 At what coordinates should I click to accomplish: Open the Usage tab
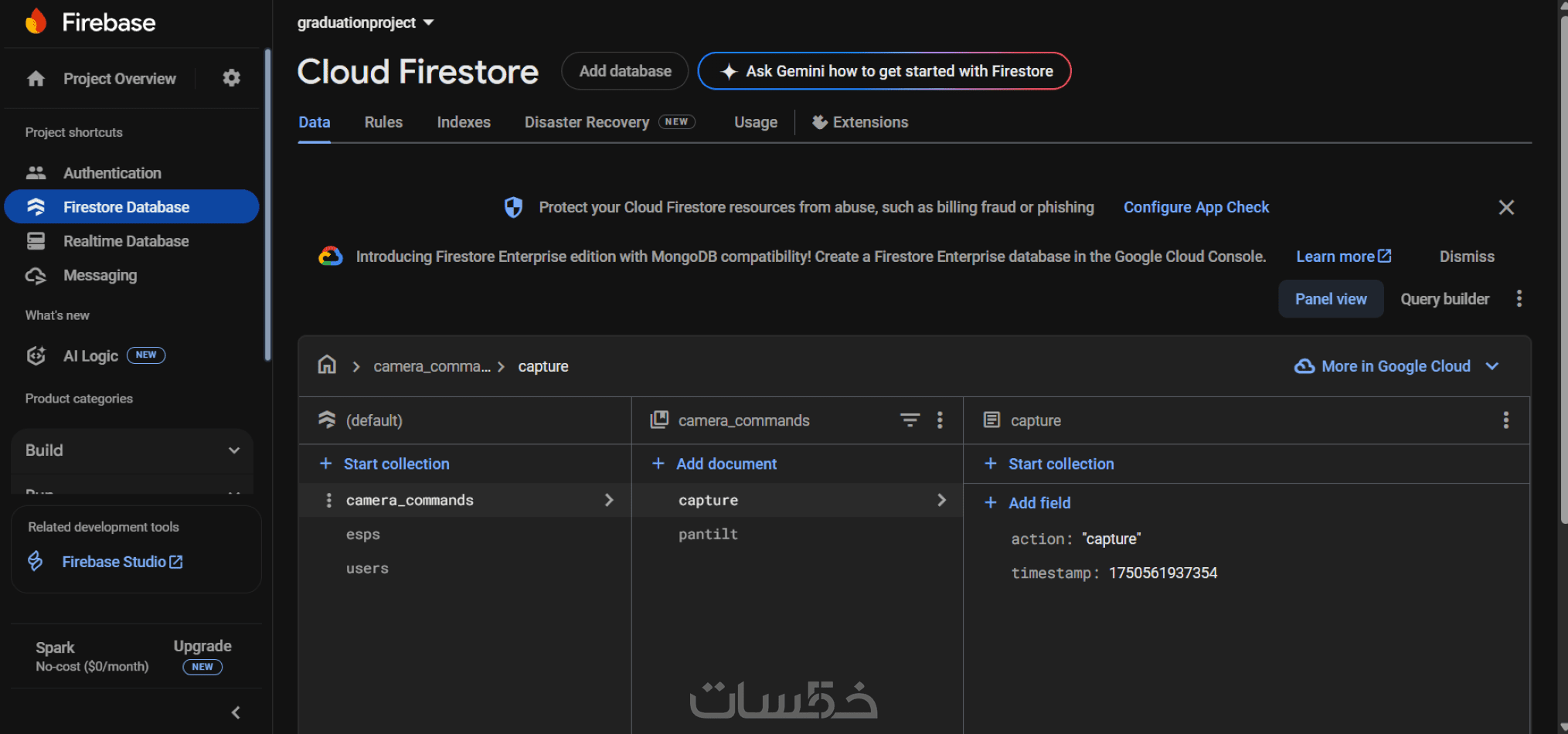756,122
